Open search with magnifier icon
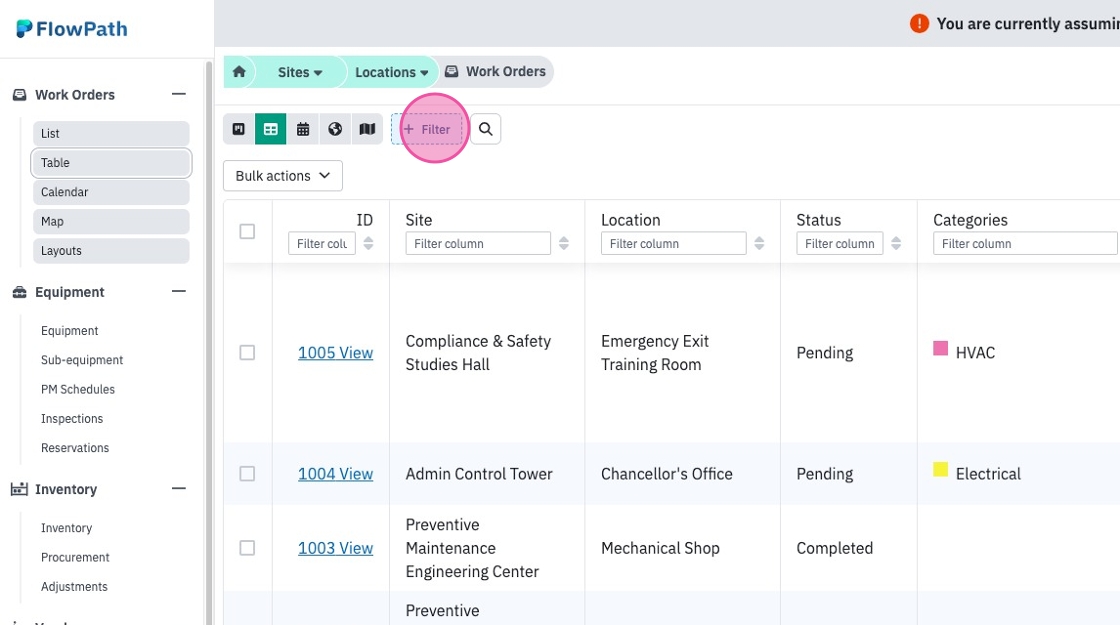The image size is (1120, 625). 486,129
